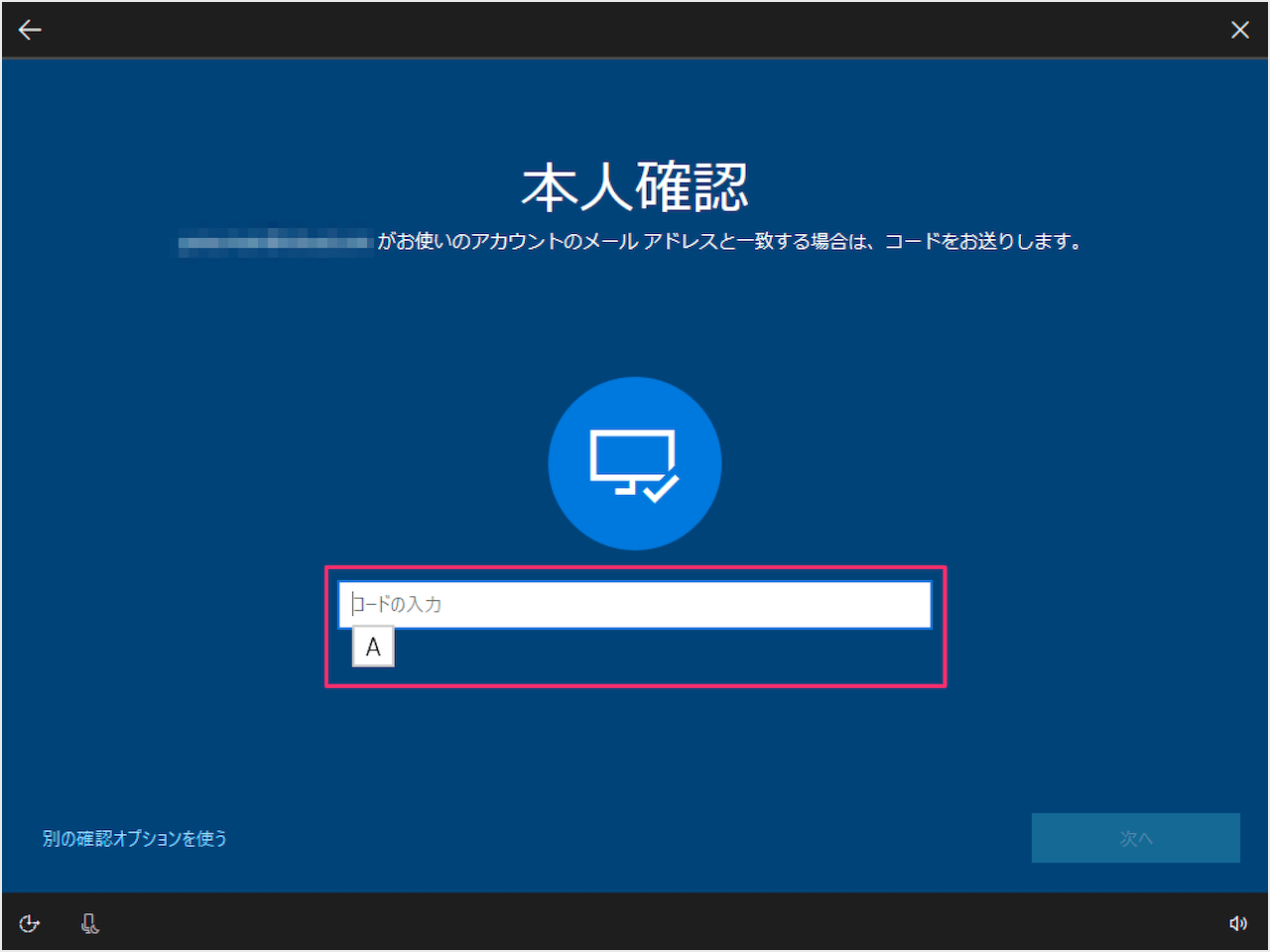Open the Ease of Access icon
Viewport: 1270px width, 952px height.
(x=30, y=923)
